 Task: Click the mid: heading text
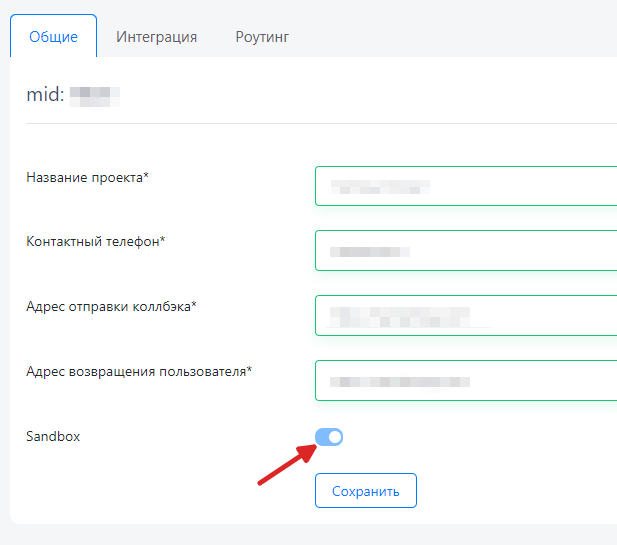[x=44, y=96]
